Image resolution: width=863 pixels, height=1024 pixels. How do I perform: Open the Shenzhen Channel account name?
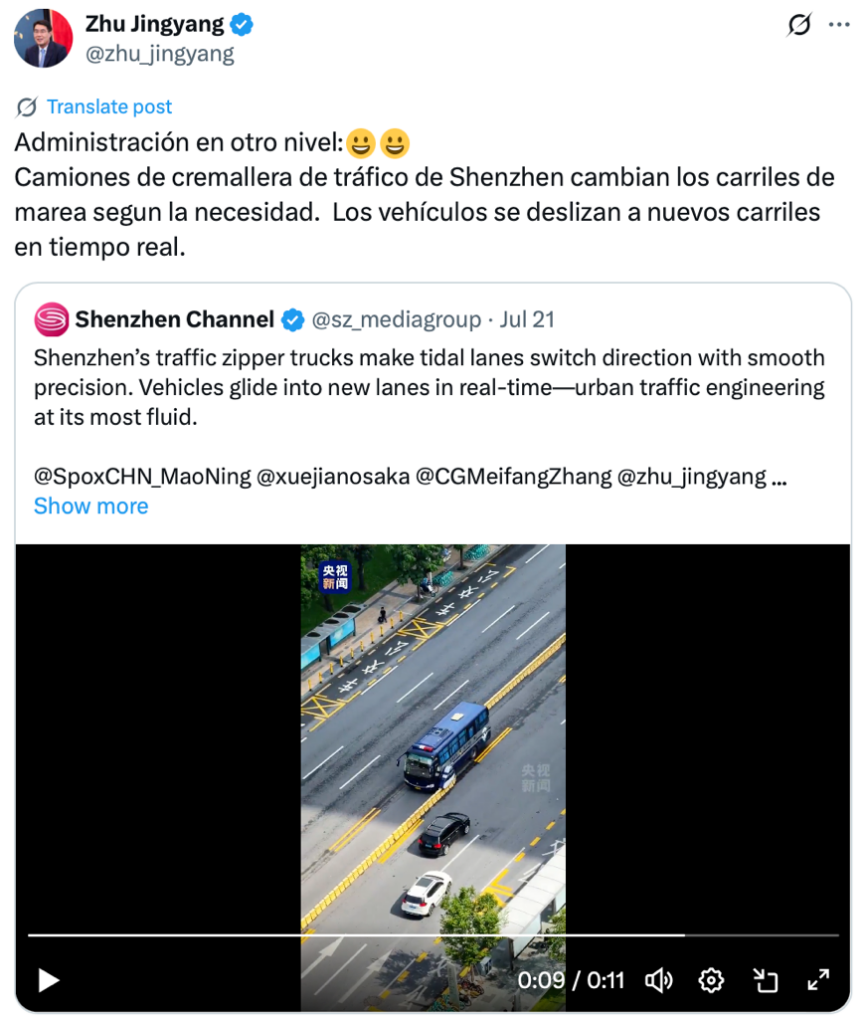pos(174,319)
